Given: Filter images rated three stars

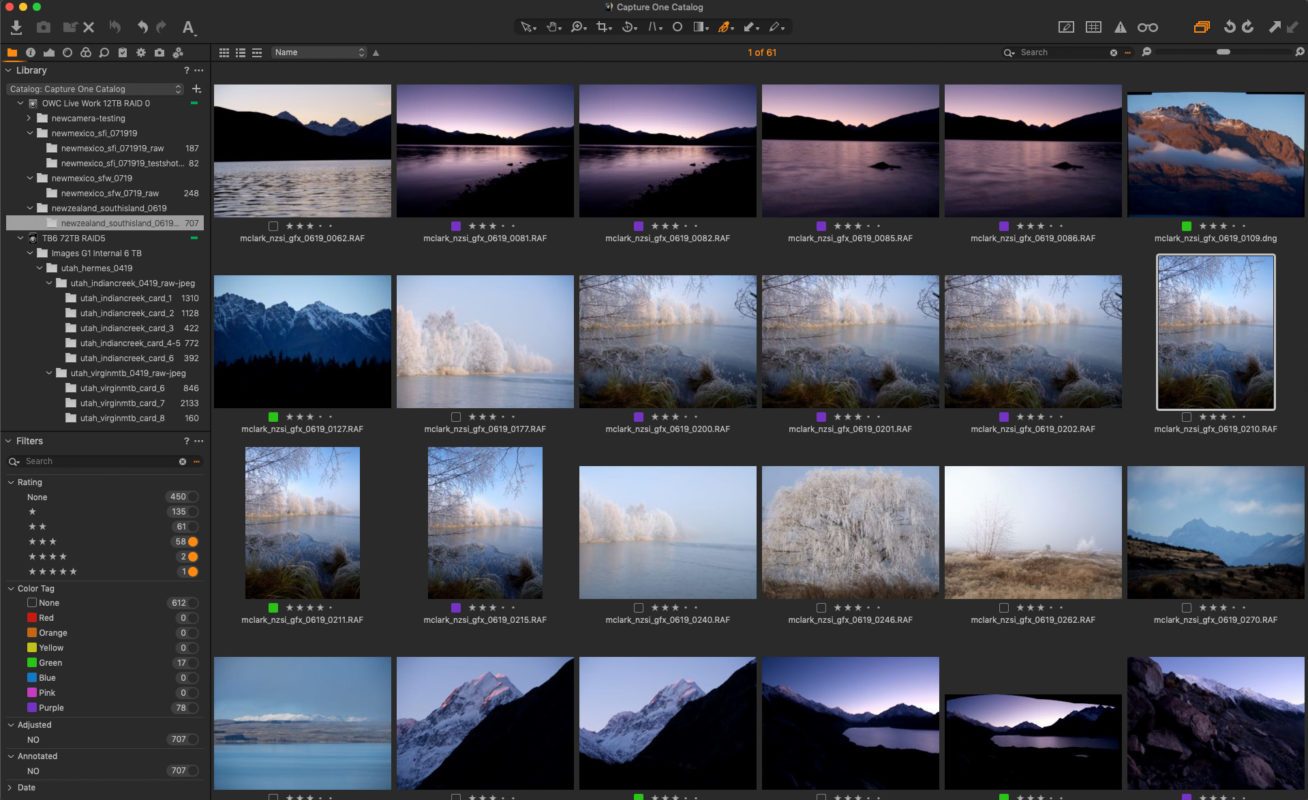Looking at the screenshot, I should pyautogui.click(x=40, y=541).
